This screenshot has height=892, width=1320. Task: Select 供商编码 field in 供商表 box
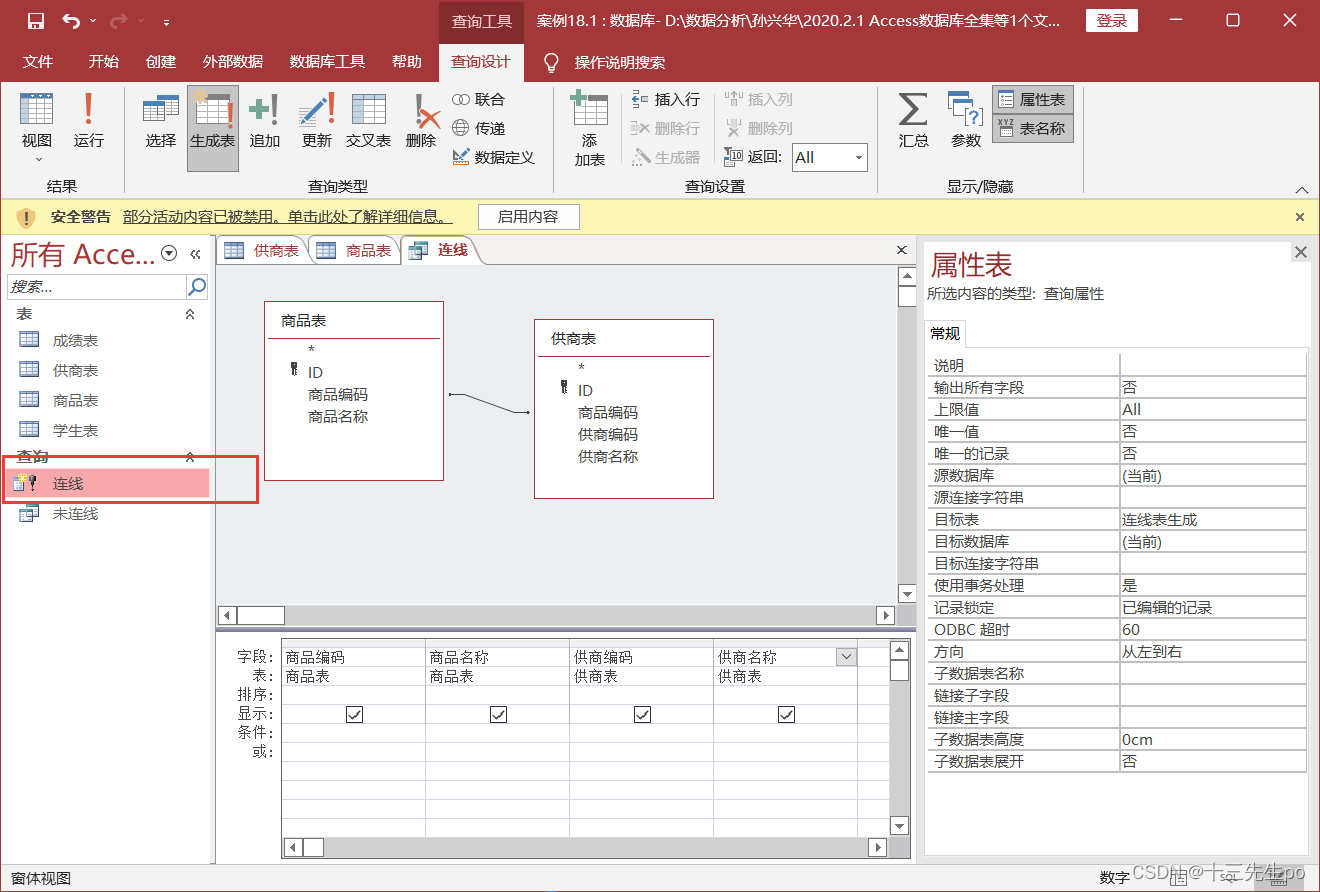(x=607, y=434)
